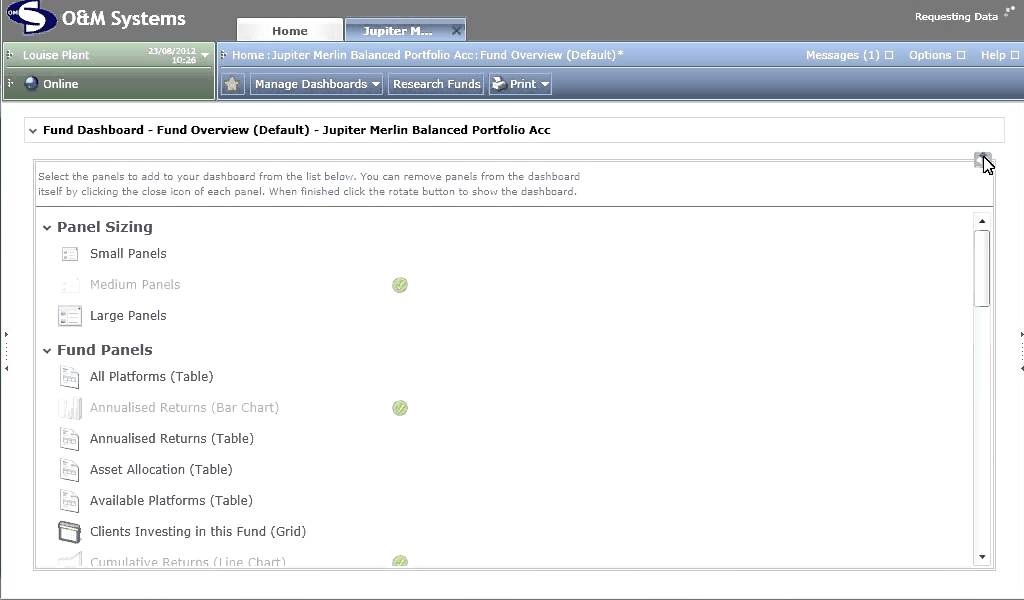
Task: Click the panel list scroll up arrow
Action: [x=982, y=221]
